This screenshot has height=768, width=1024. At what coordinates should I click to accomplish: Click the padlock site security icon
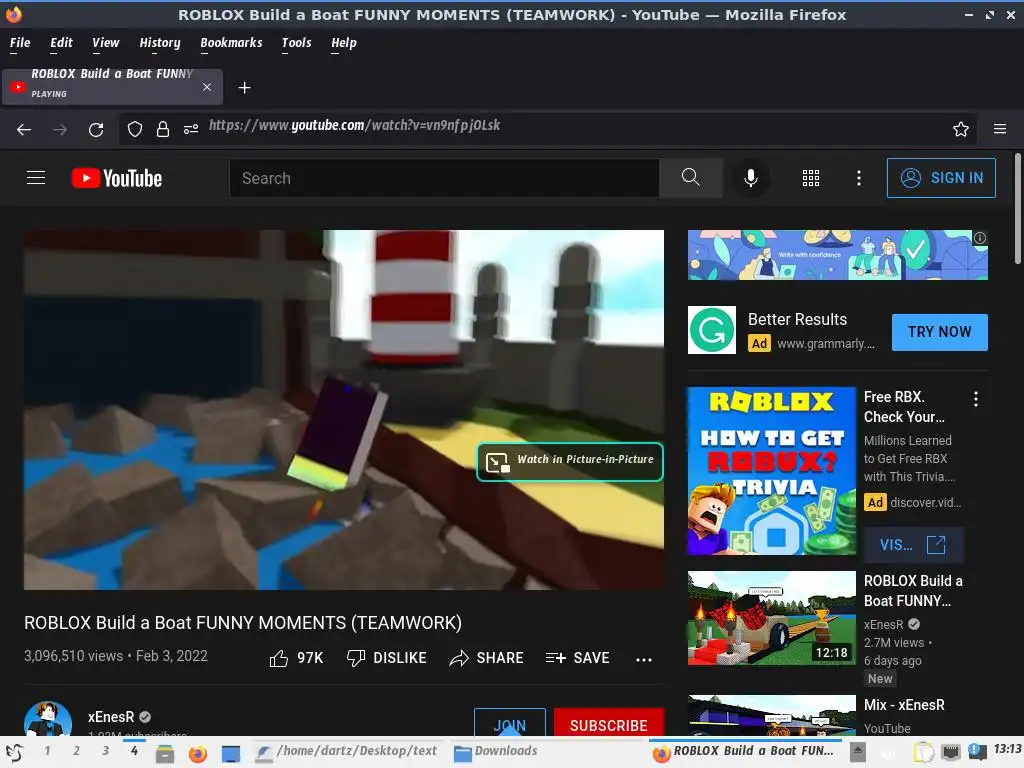pyautogui.click(x=163, y=129)
